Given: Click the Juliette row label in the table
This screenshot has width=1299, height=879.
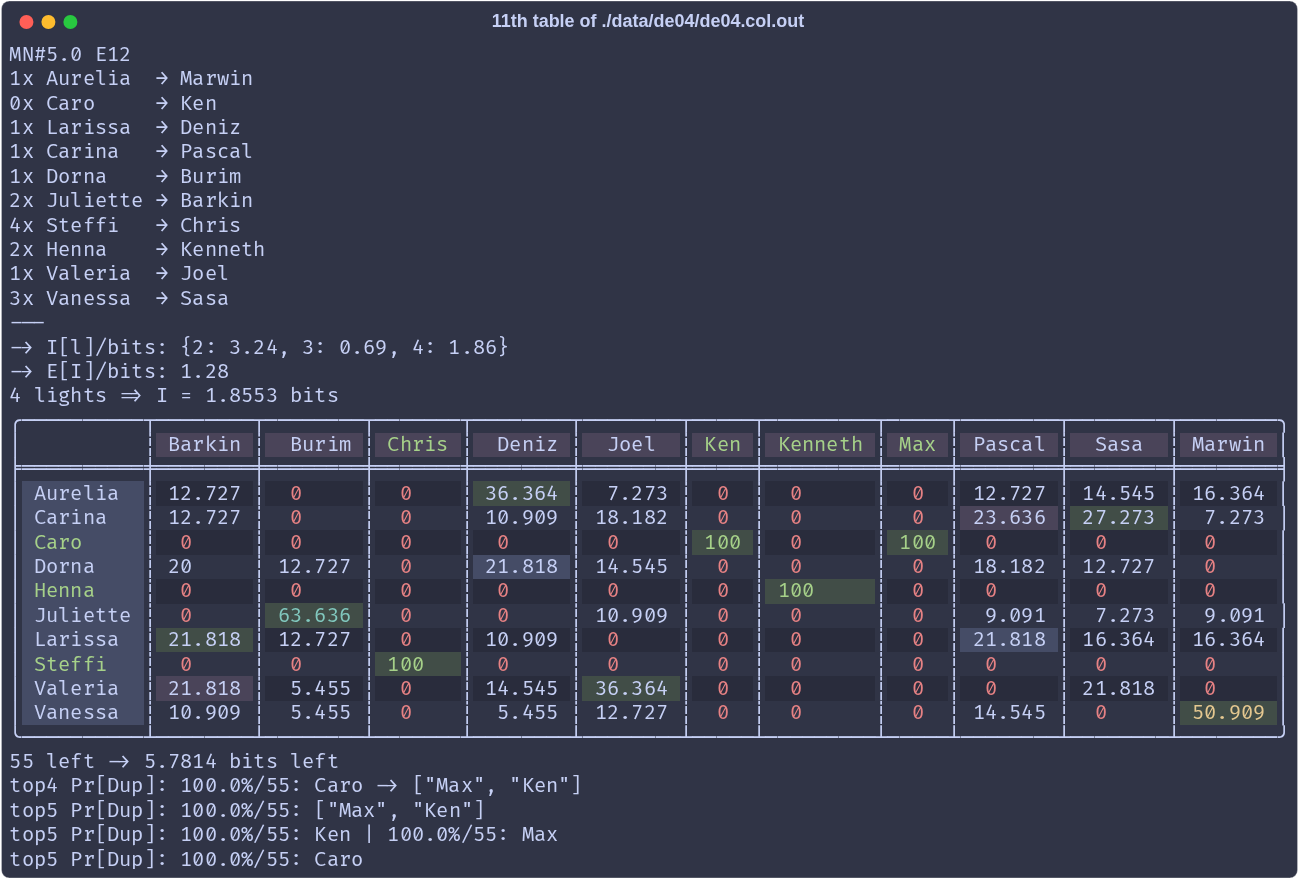Looking at the screenshot, I should (82, 615).
